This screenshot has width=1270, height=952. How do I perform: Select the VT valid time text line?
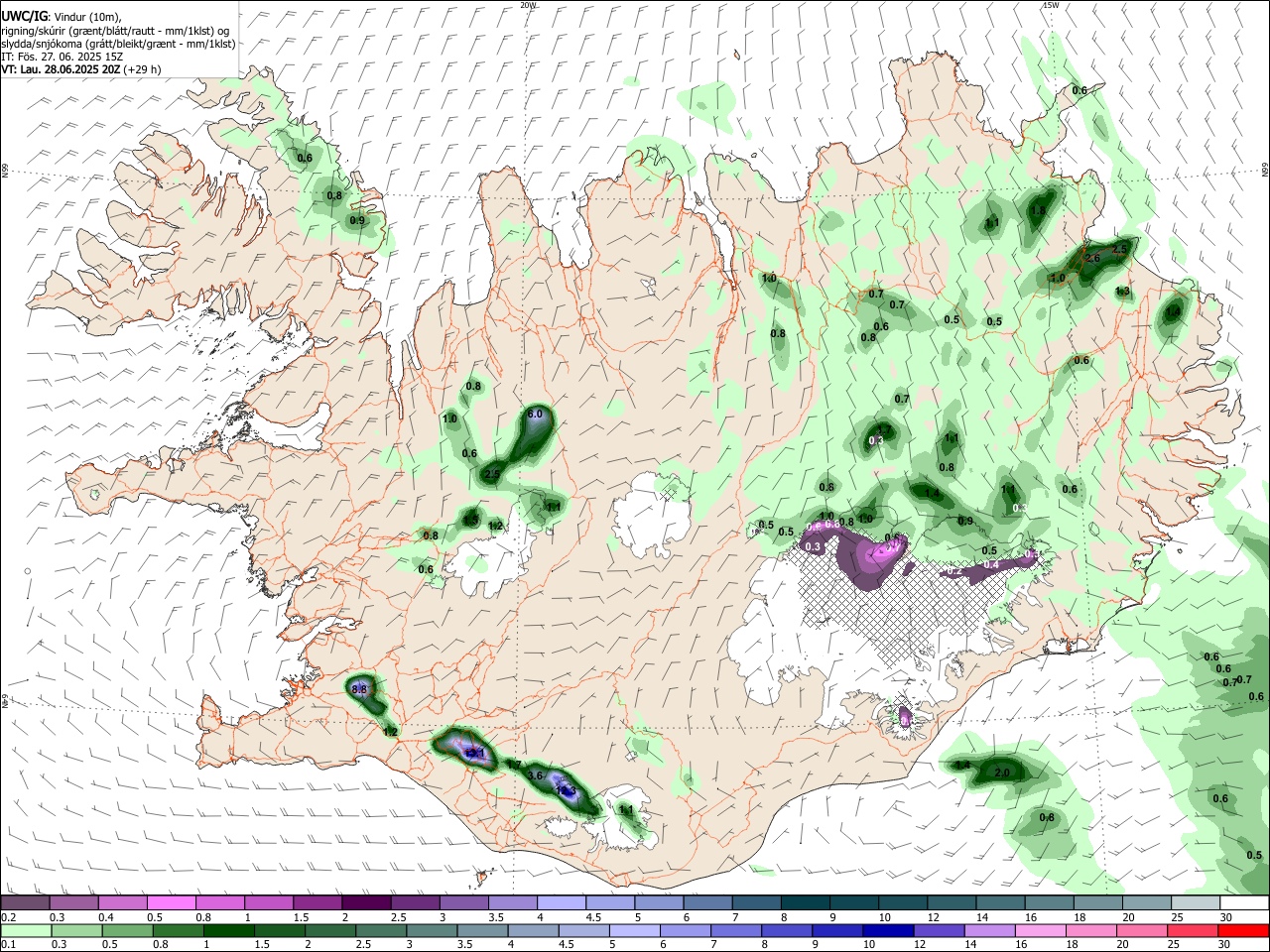[x=80, y=69]
